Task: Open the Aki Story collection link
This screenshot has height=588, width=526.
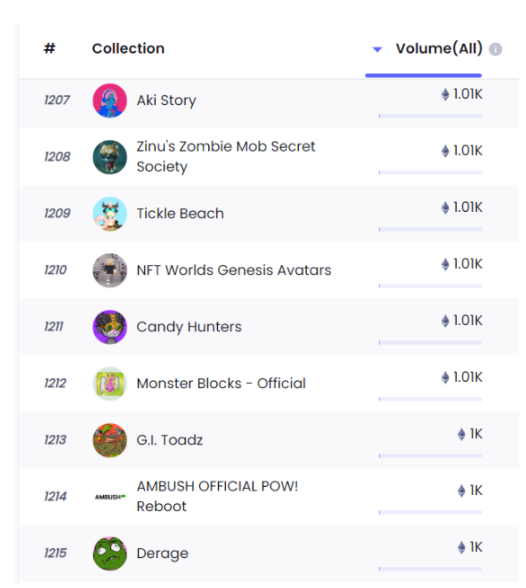Action: pos(166,100)
